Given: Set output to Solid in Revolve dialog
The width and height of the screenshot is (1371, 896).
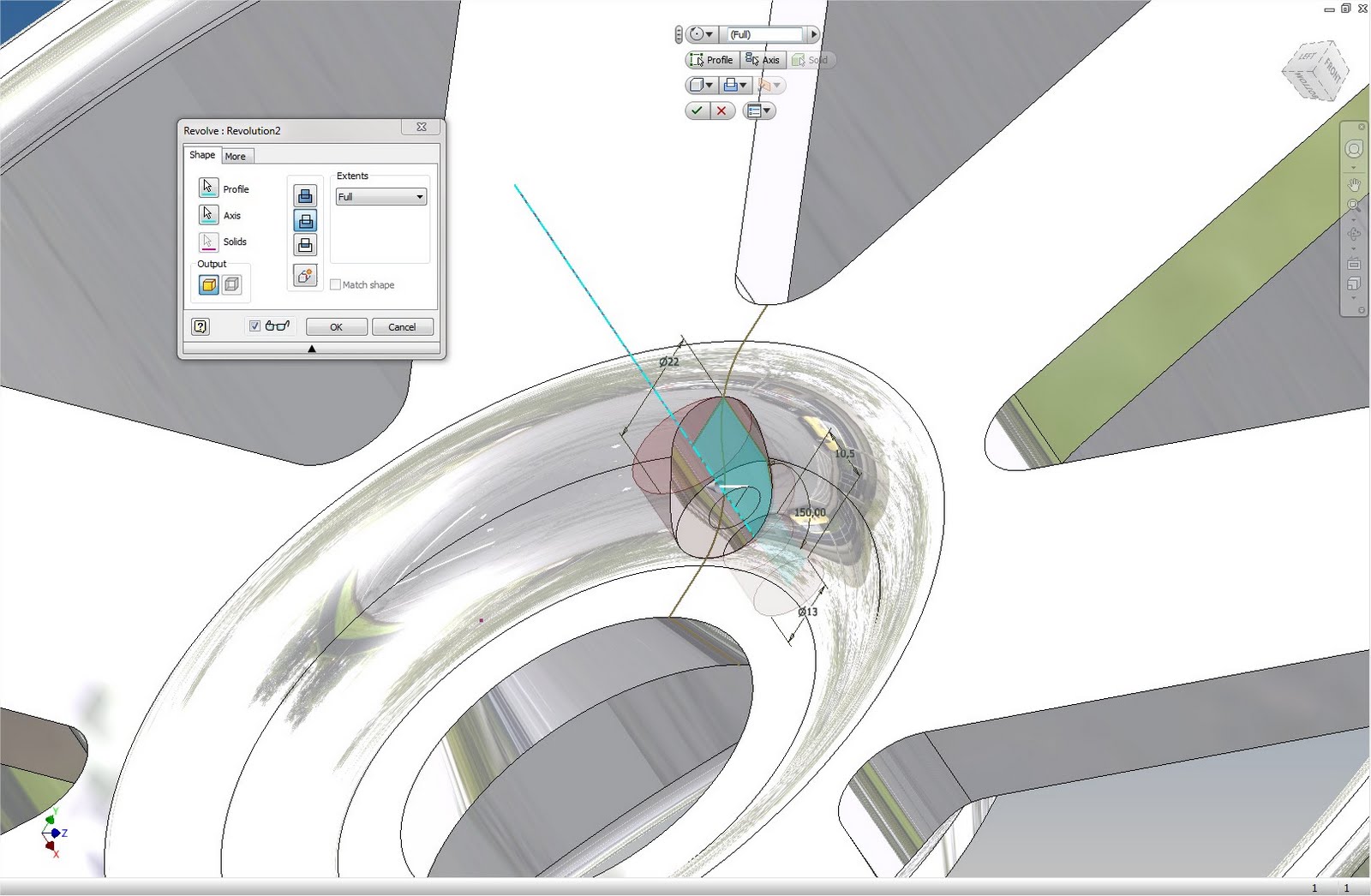Looking at the screenshot, I should 209,284.
